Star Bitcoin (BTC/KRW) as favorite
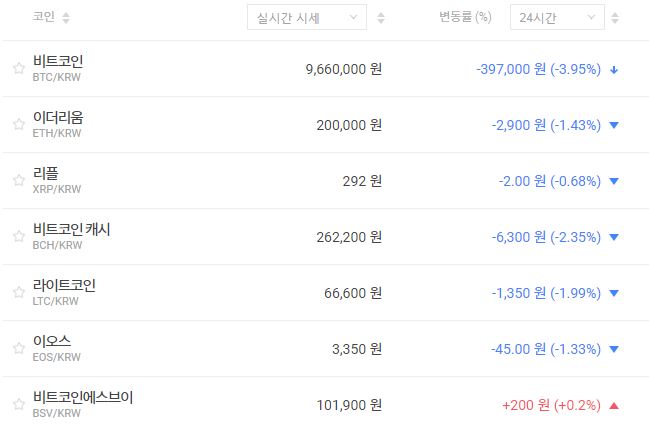Screen dimensions: 649x432 tap(18, 69)
